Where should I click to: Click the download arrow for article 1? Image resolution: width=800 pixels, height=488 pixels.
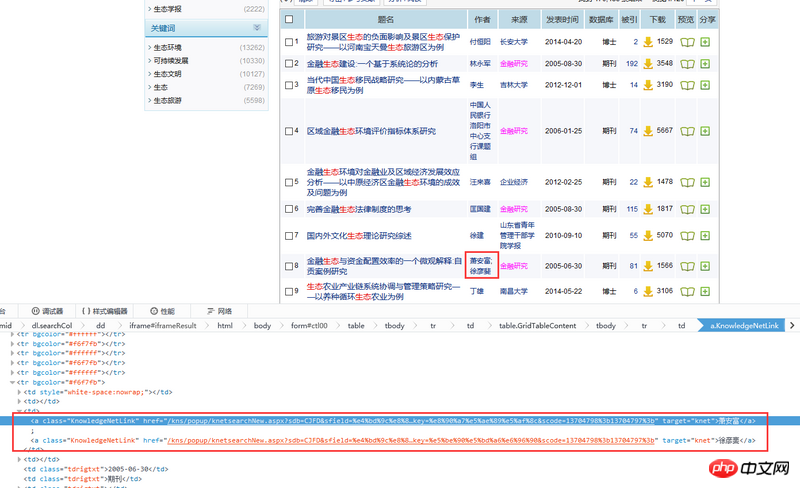coord(647,43)
